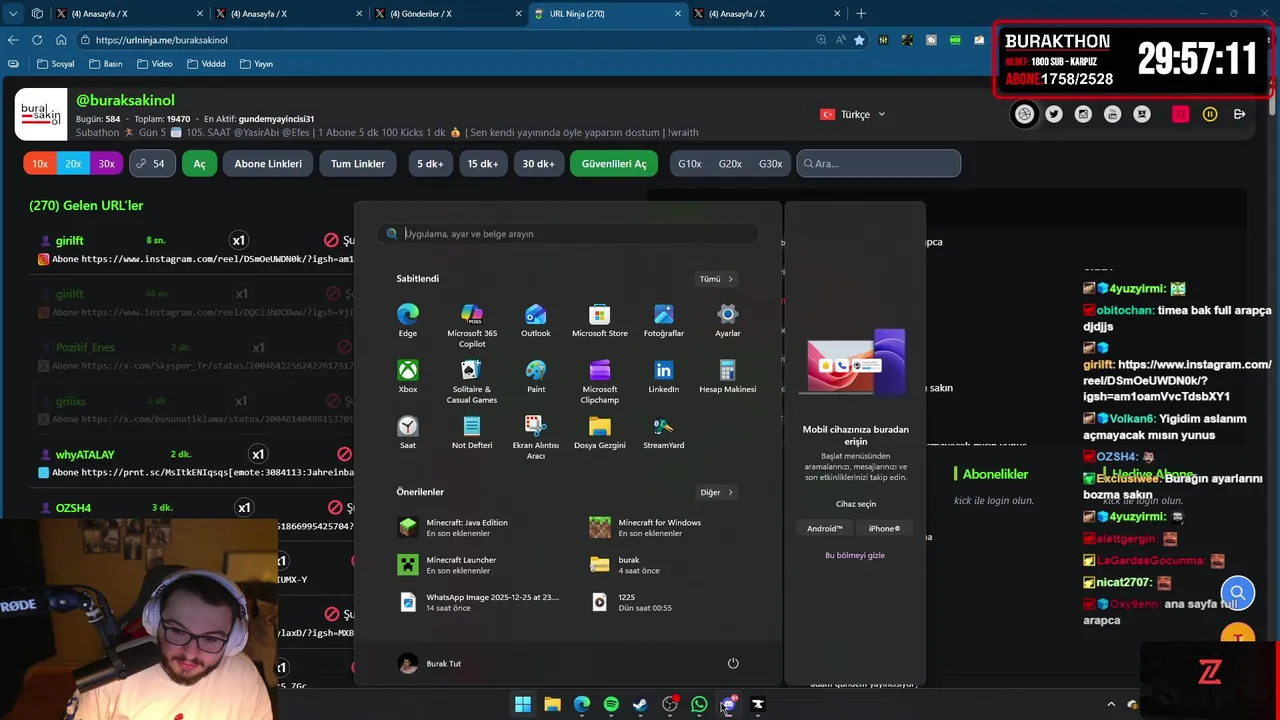Open Dosya Gezgini file explorer

pos(599,433)
